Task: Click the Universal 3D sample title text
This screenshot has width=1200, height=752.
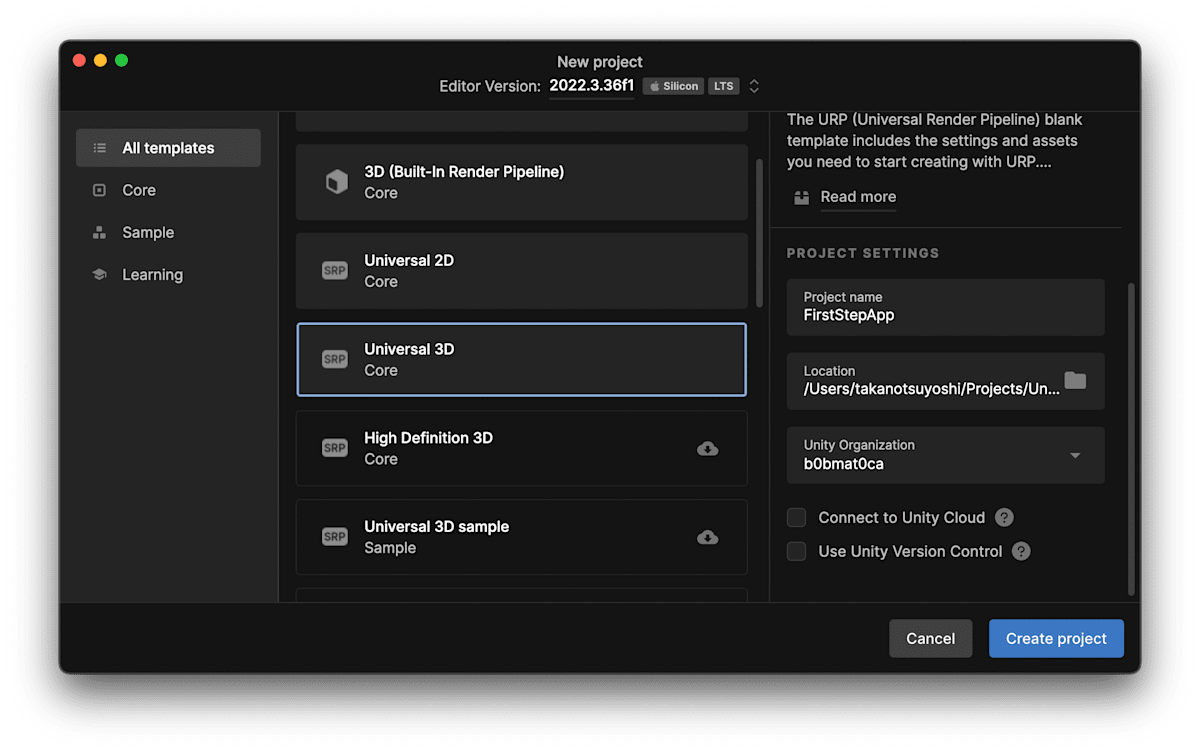Action: pyautogui.click(x=436, y=527)
